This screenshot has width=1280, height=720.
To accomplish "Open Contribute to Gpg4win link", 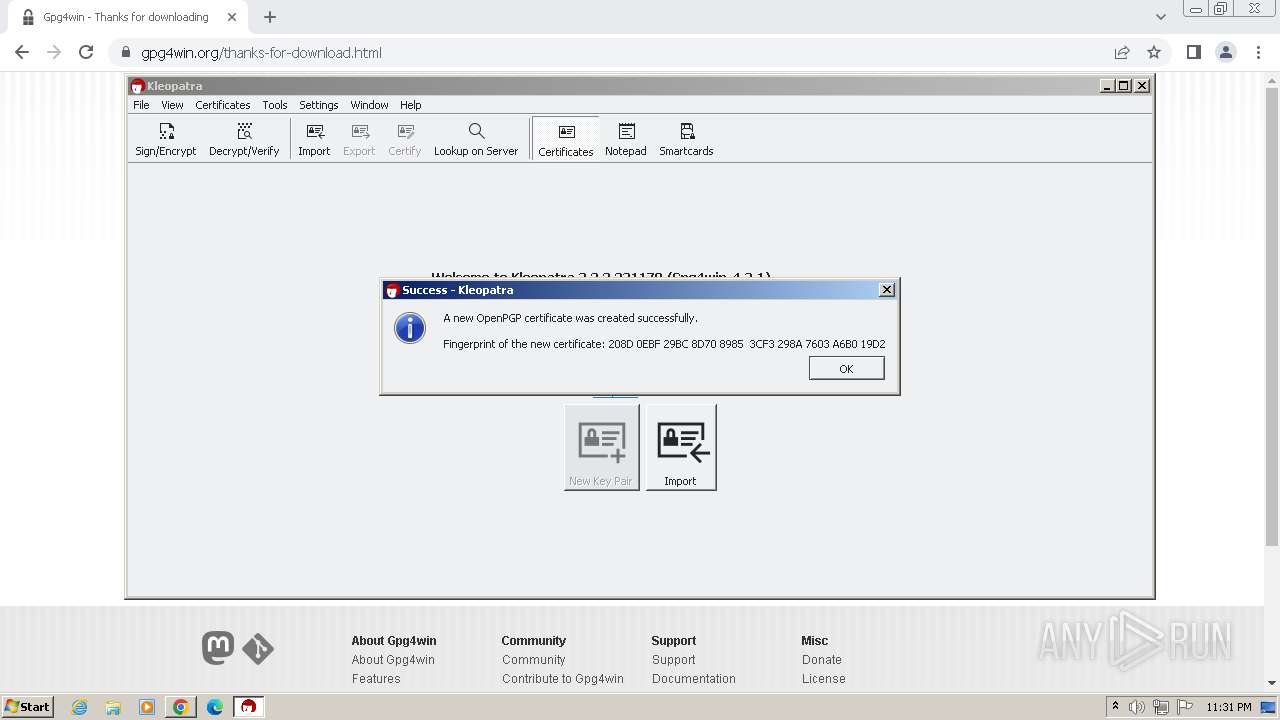I will click(563, 679).
